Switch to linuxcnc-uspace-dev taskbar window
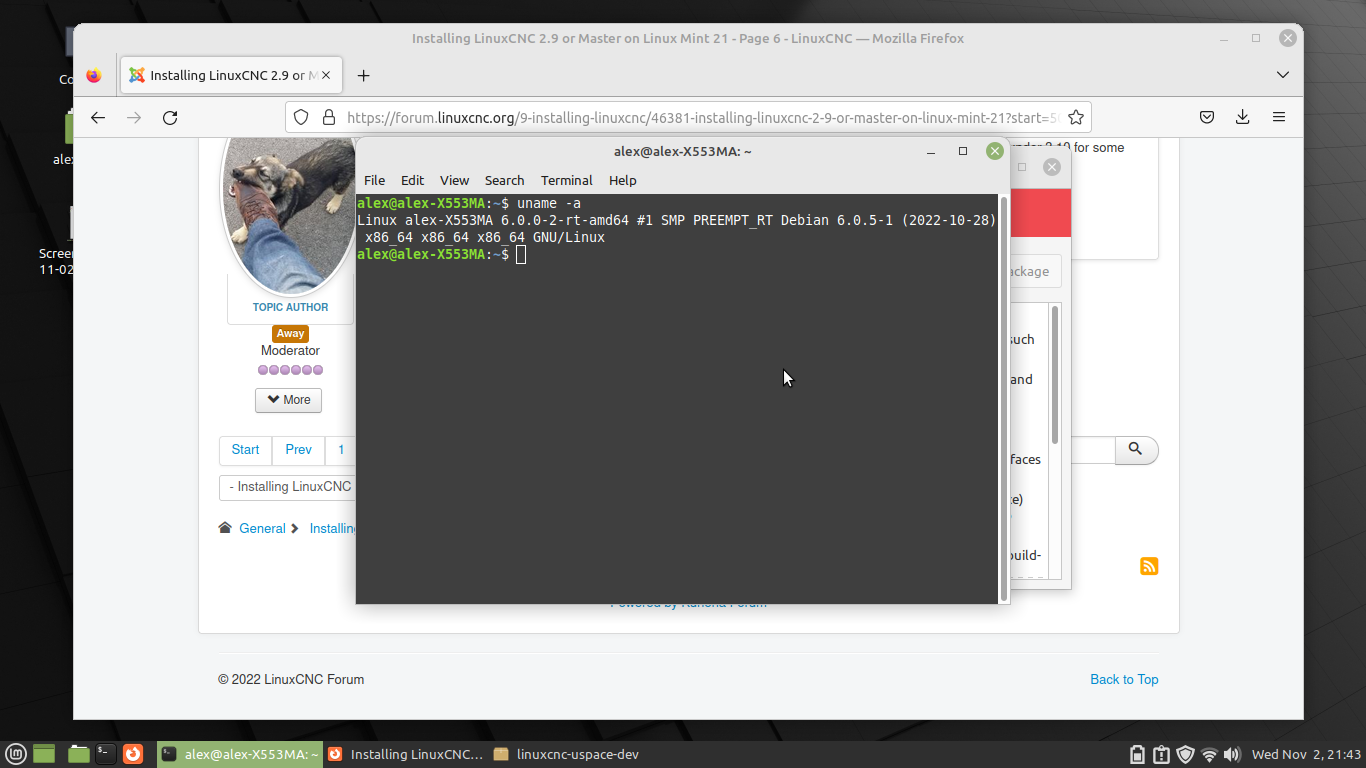Image resolution: width=1366 pixels, height=768 pixels. click(567, 754)
